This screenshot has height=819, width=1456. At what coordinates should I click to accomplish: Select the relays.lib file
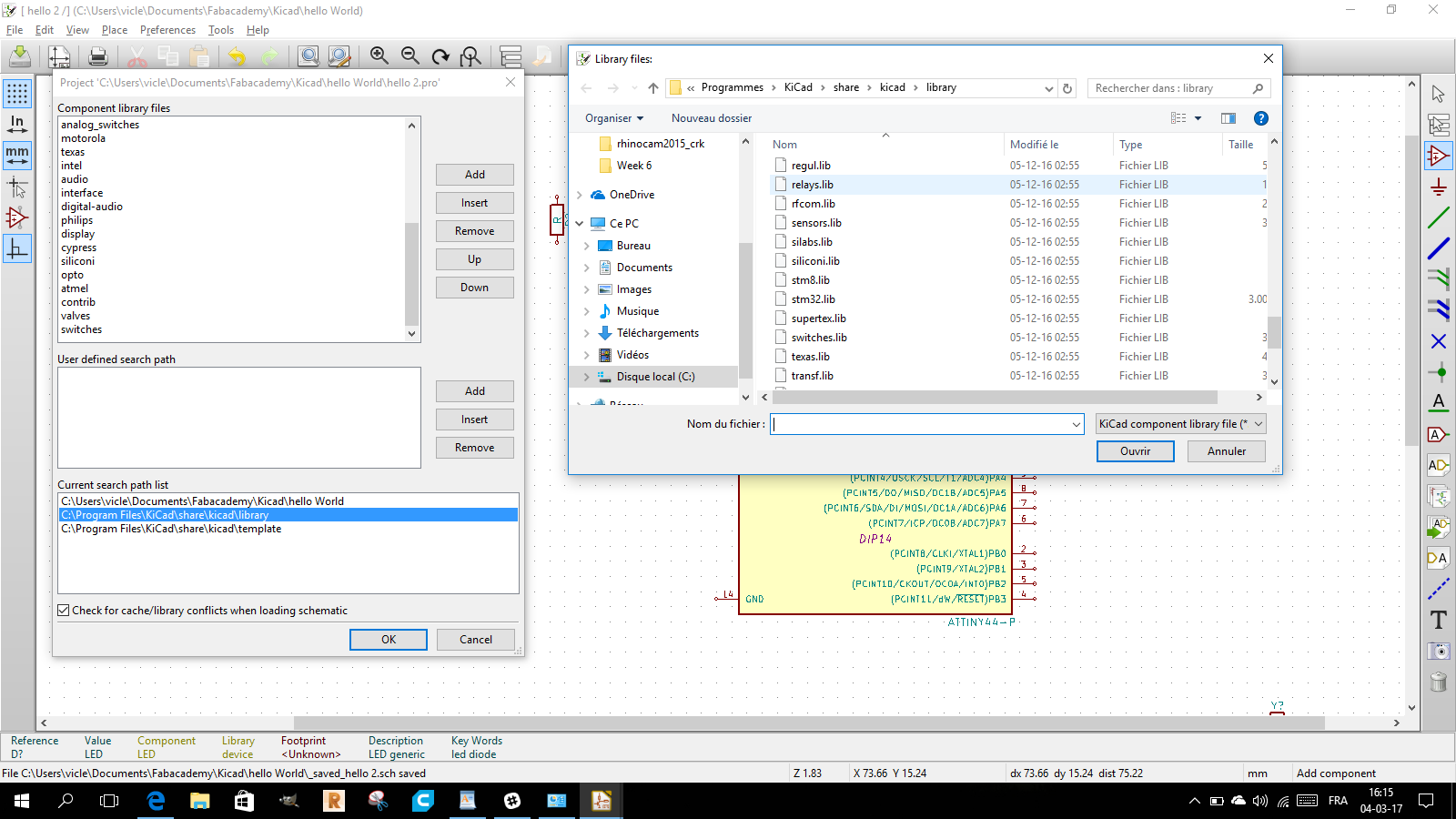(813, 185)
